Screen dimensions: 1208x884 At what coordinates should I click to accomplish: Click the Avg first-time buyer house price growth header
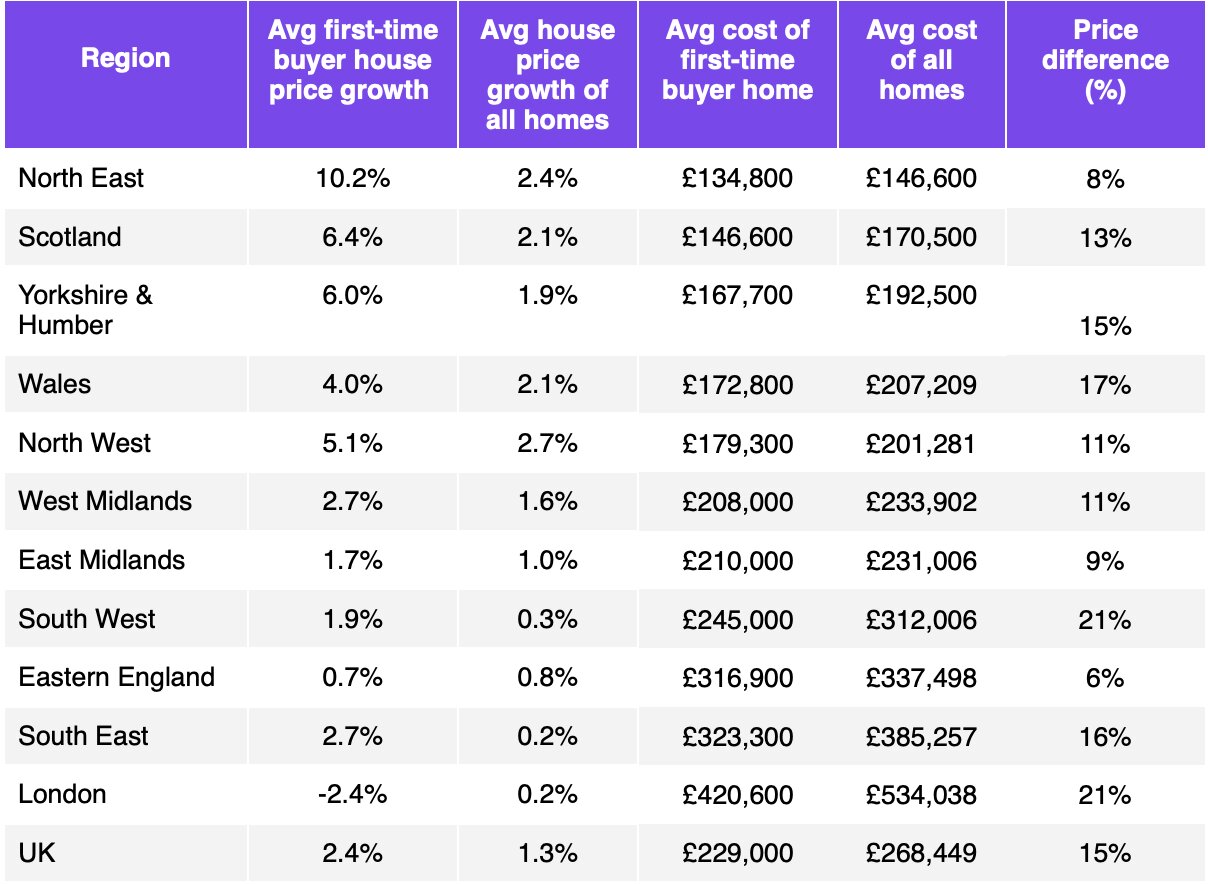coord(349,60)
